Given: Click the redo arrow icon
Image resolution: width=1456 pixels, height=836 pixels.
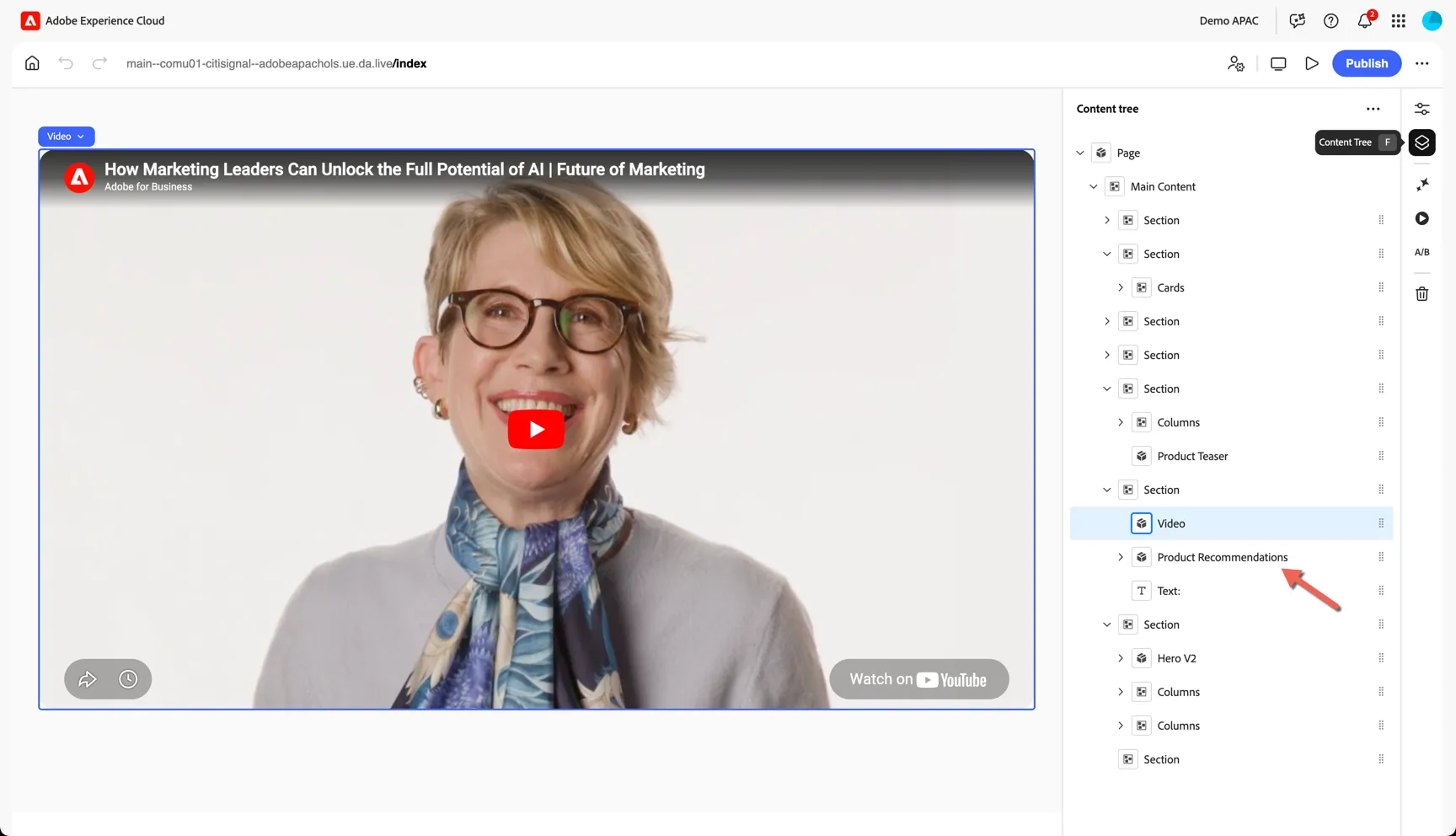Looking at the screenshot, I should (x=99, y=63).
